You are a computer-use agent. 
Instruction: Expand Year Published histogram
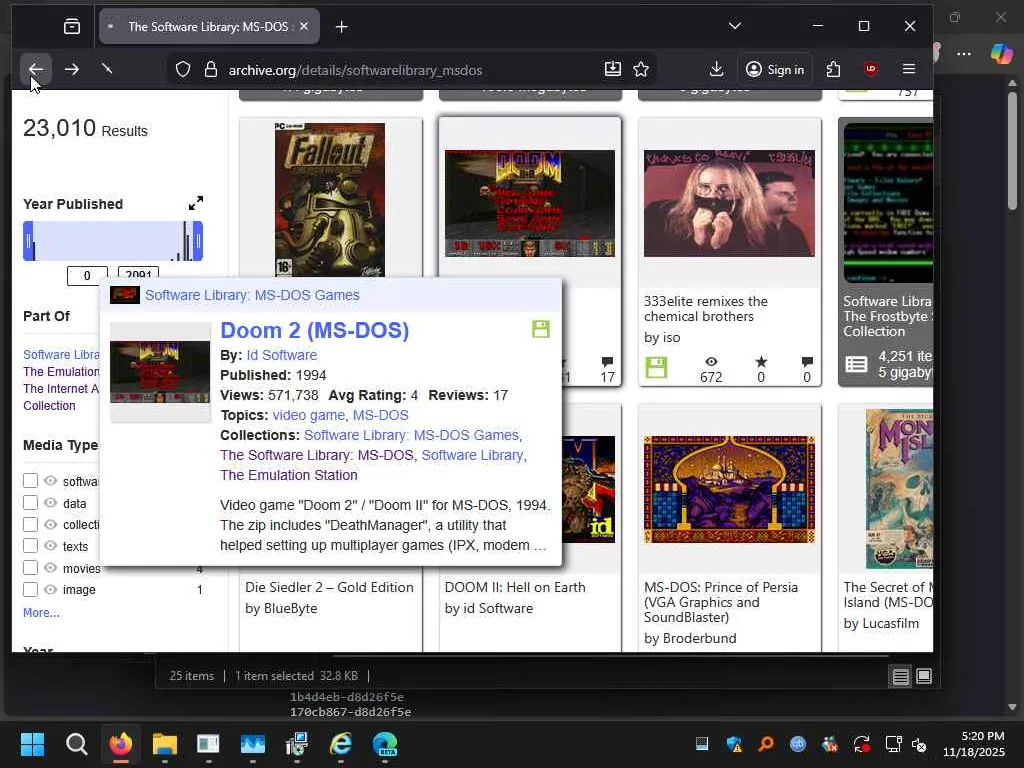click(x=196, y=203)
